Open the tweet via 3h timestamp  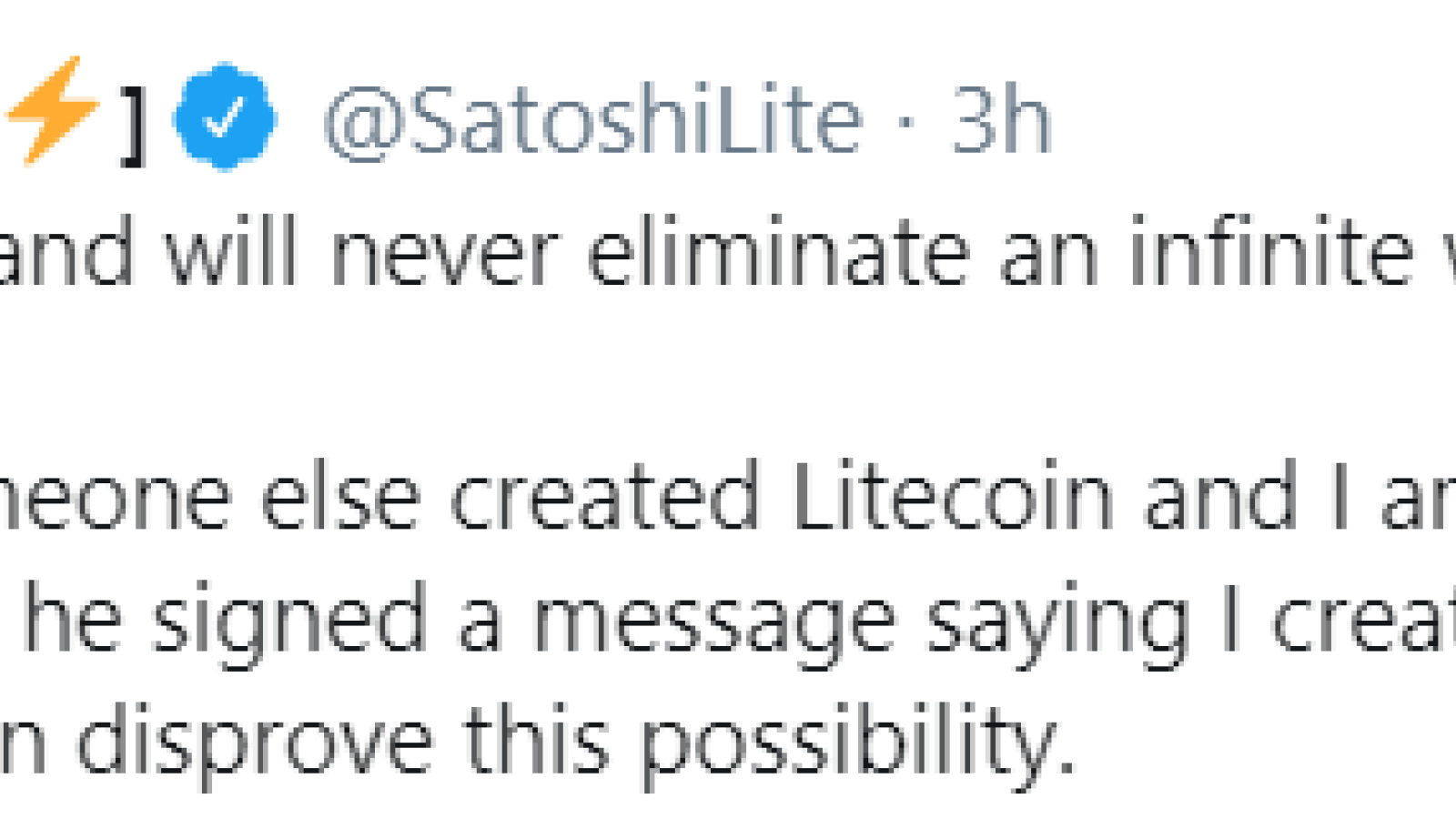1001,118
